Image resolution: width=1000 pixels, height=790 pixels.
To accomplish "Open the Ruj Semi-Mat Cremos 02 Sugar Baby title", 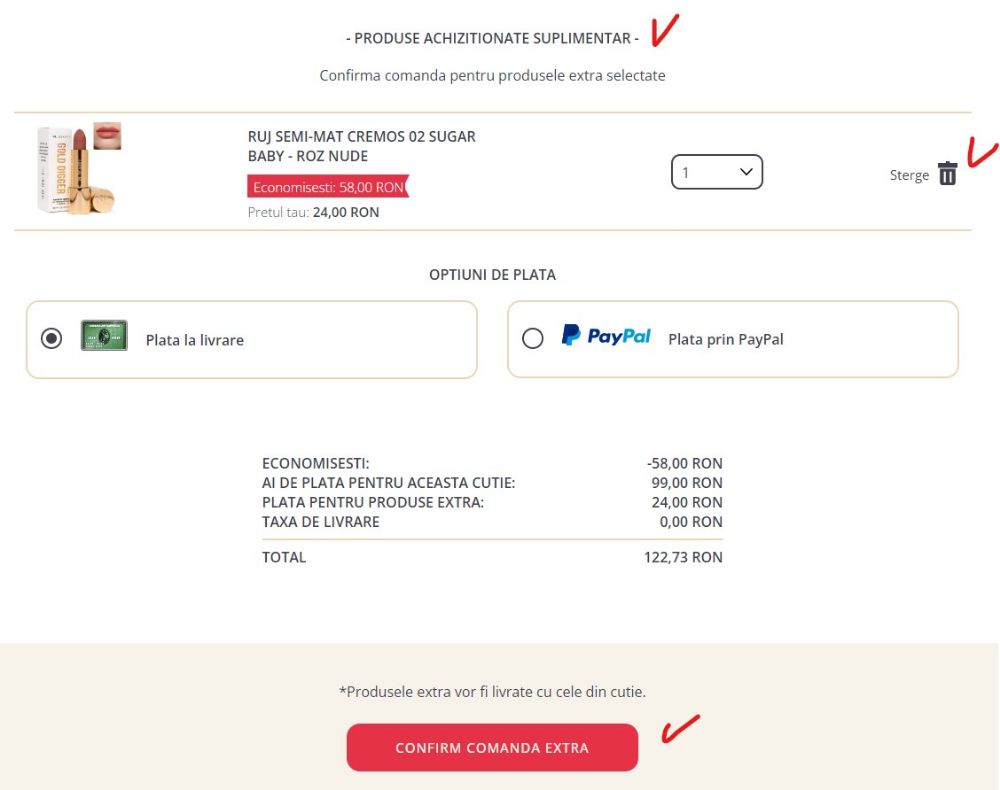I will pos(361,146).
